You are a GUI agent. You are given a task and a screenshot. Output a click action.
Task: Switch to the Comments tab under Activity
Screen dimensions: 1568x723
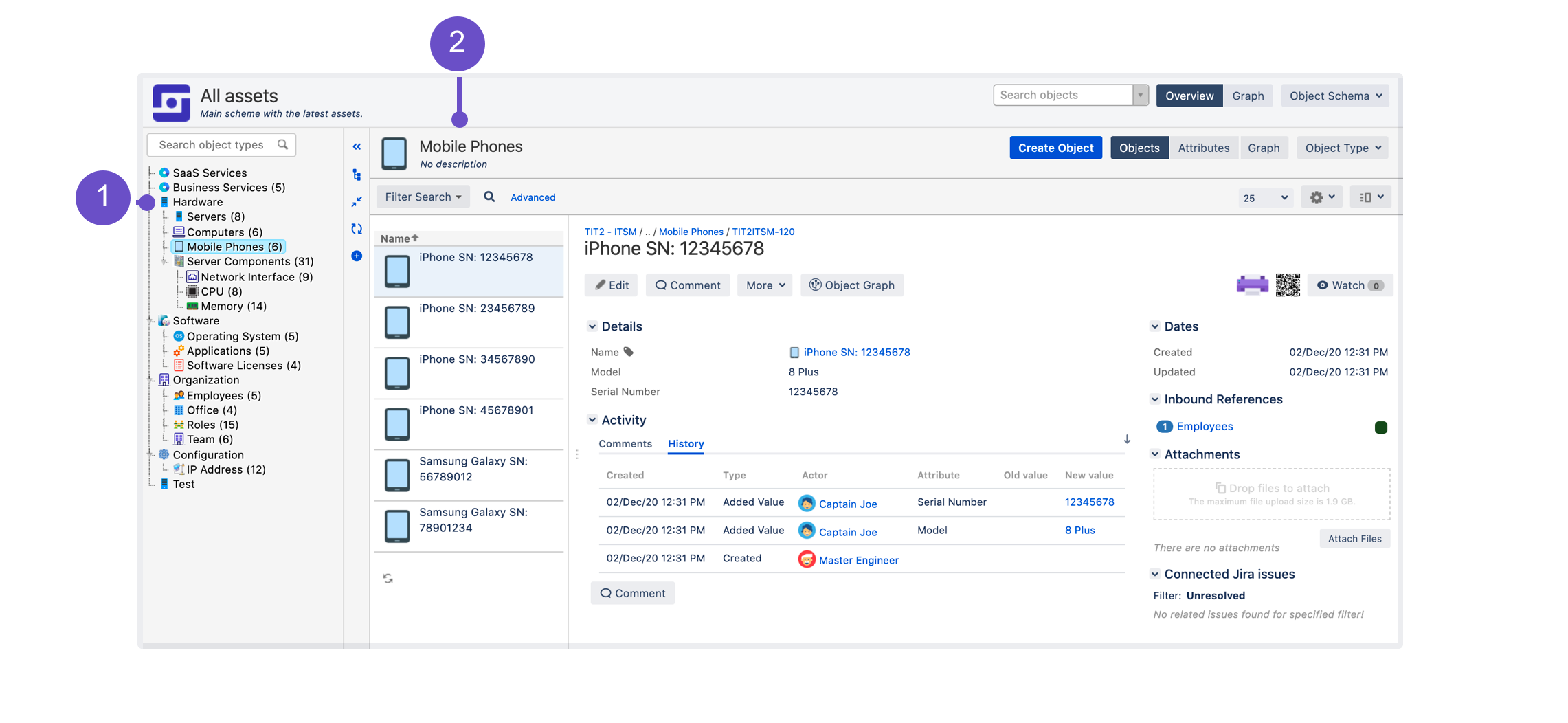point(625,444)
